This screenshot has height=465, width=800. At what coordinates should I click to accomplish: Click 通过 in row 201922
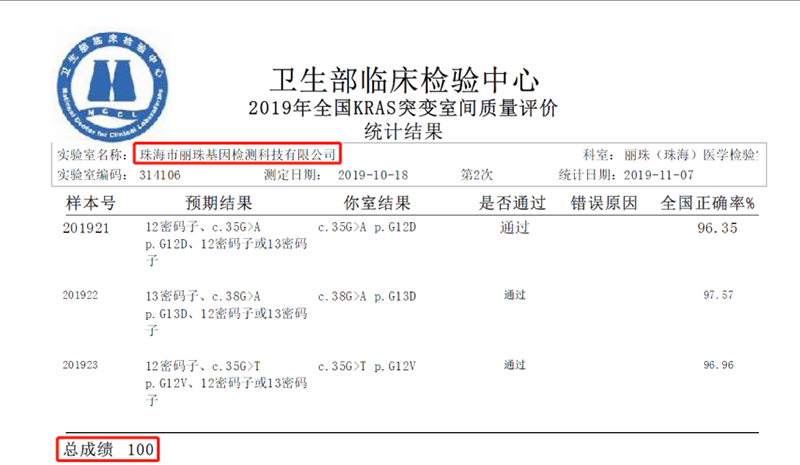coord(514,295)
